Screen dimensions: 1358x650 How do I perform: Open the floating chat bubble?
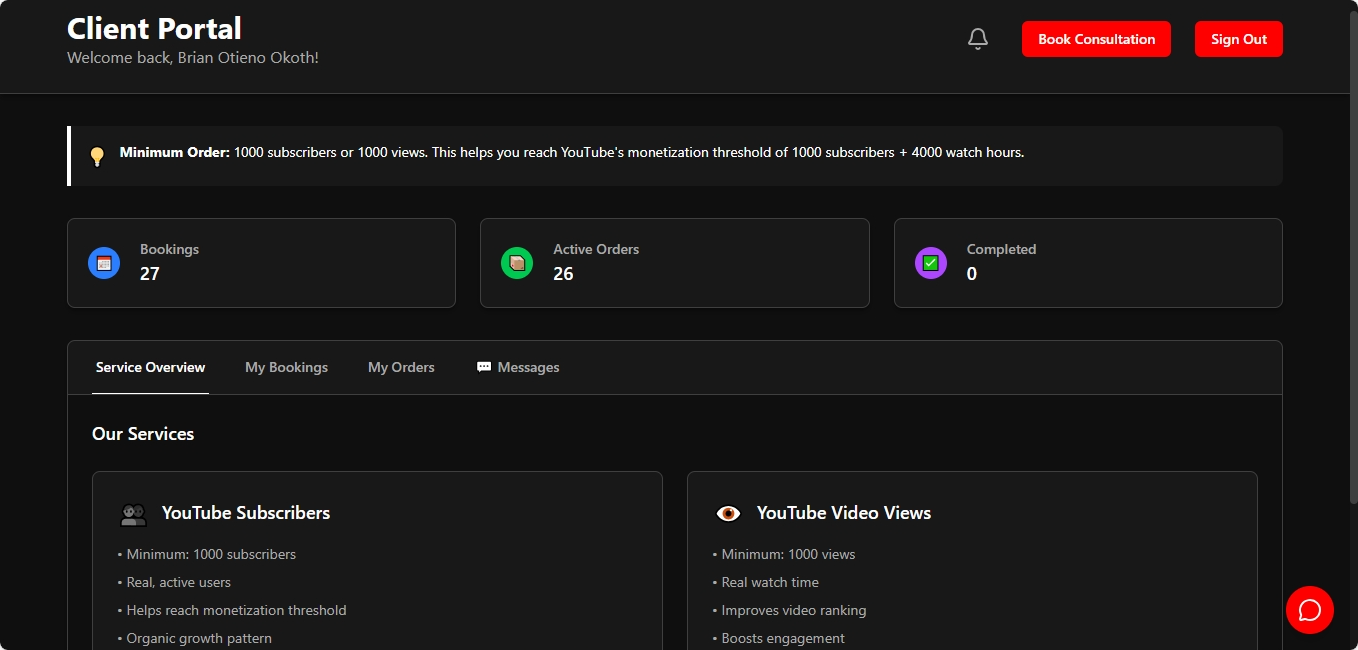pyautogui.click(x=1310, y=610)
